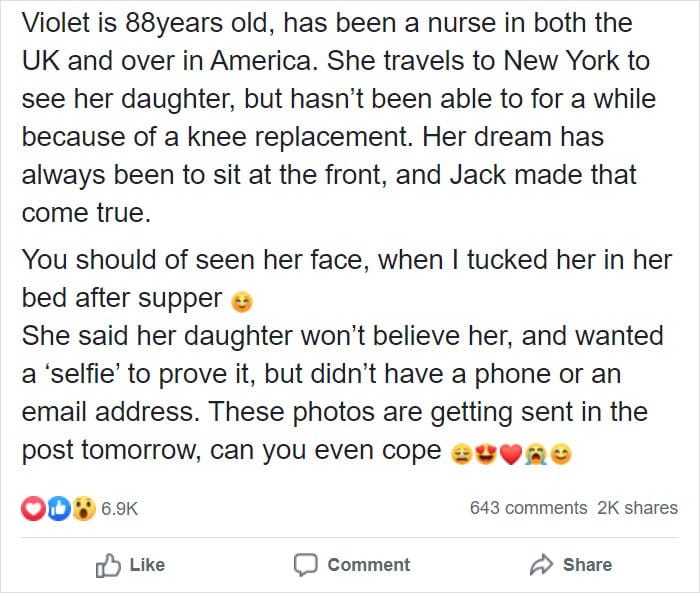Open the 2K shares link
The image size is (700, 593).
point(638,508)
